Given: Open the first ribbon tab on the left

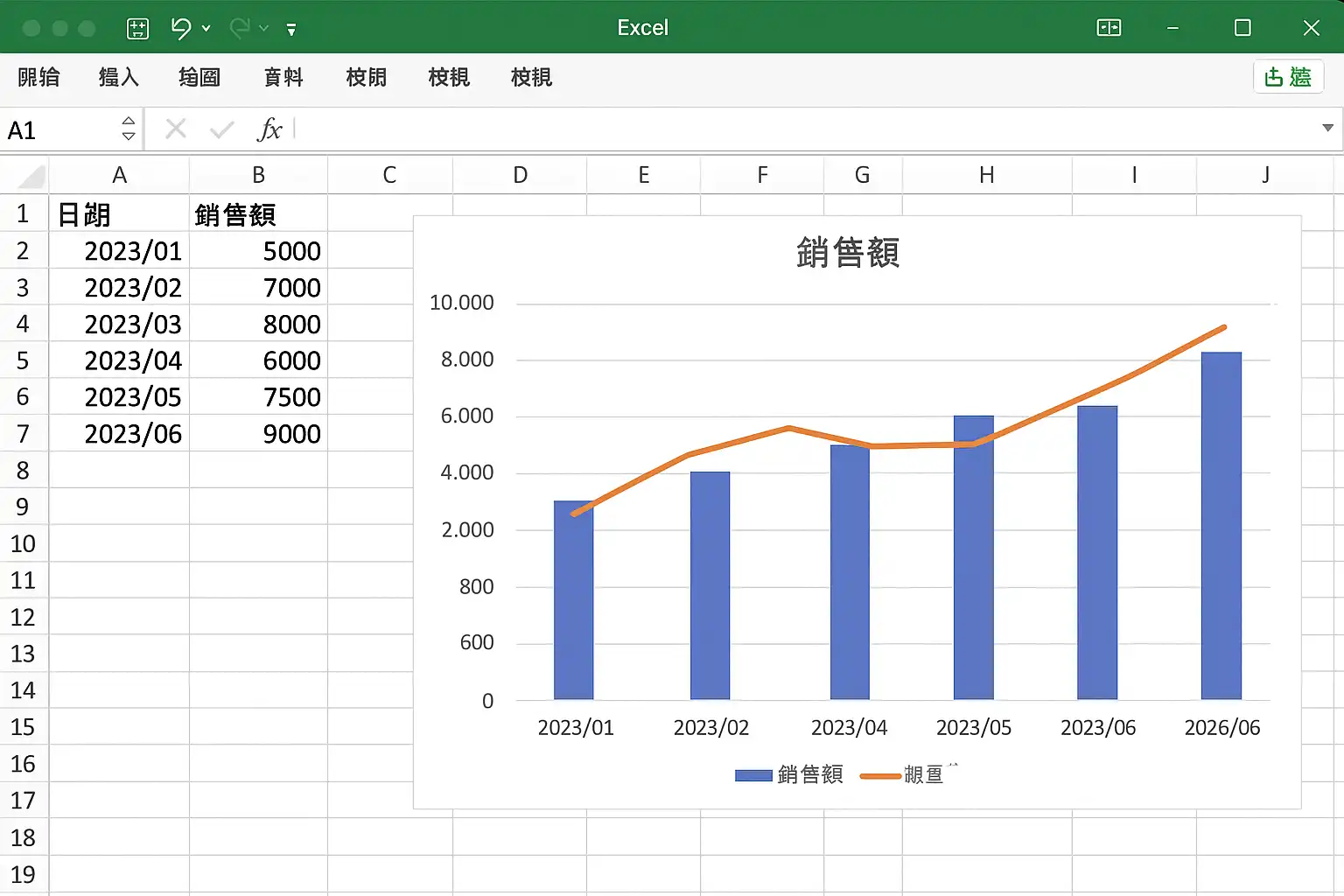Looking at the screenshot, I should (x=38, y=77).
